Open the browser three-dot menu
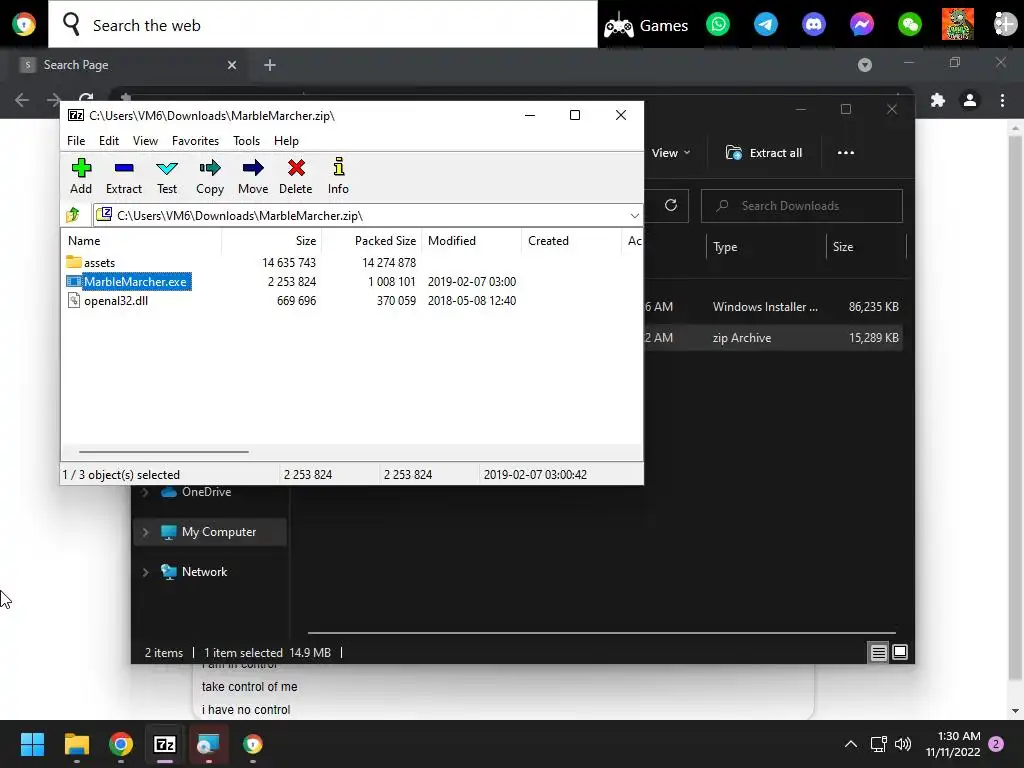This screenshot has width=1024, height=768. click(1002, 100)
